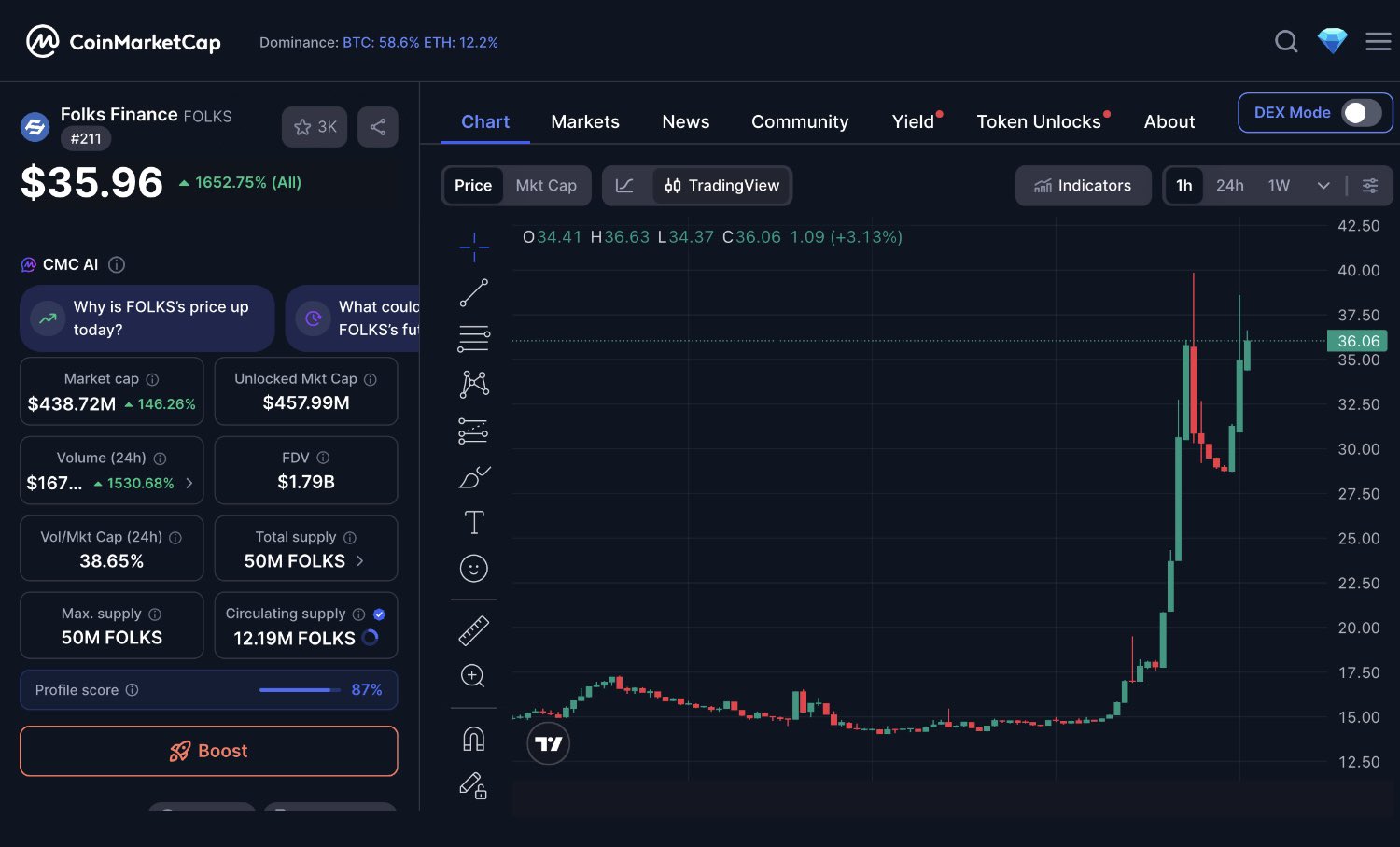Open the Chart tab
Screen dimensions: 1400x847
(x=485, y=122)
